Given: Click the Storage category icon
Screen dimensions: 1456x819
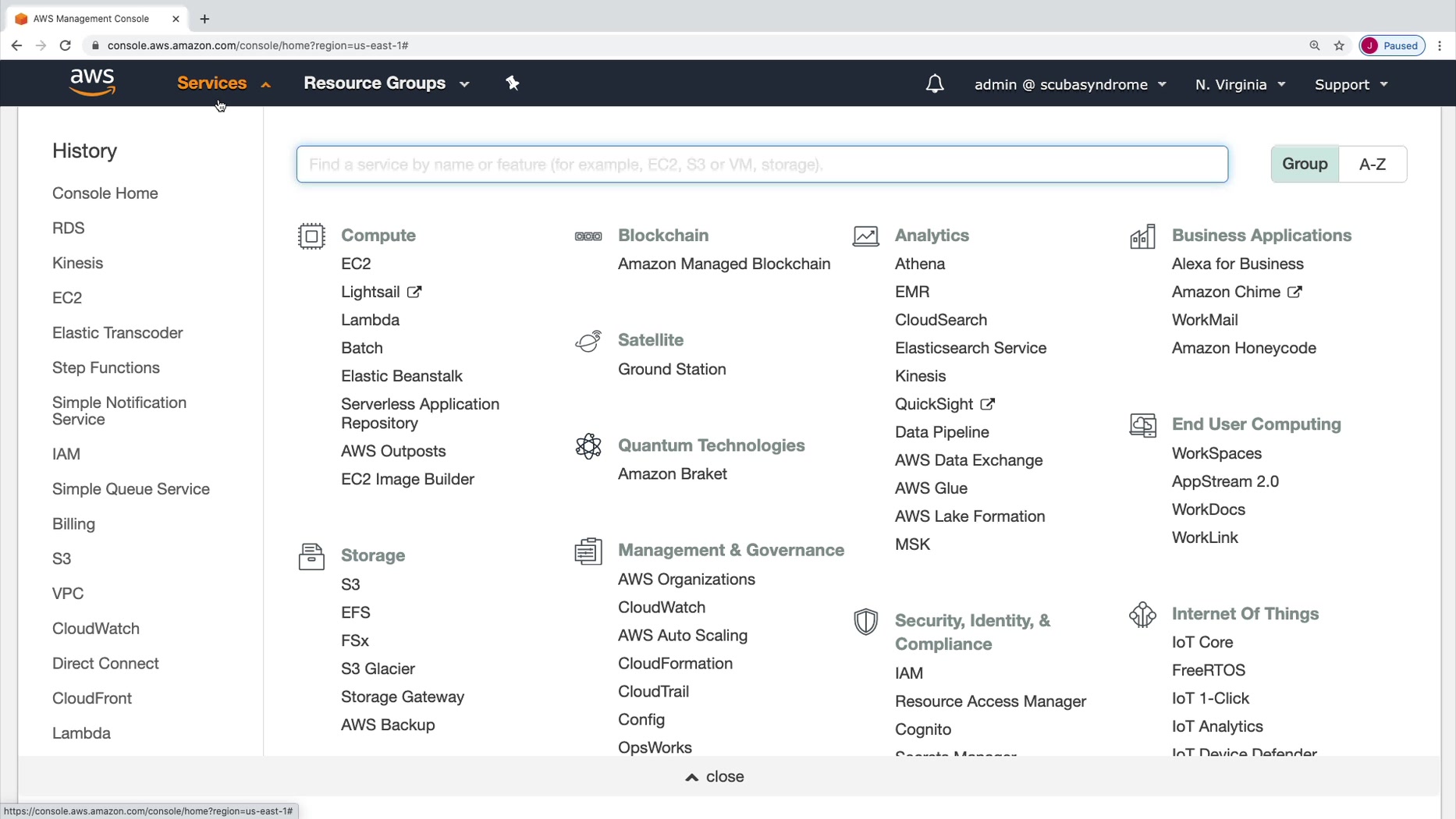Looking at the screenshot, I should [x=311, y=556].
